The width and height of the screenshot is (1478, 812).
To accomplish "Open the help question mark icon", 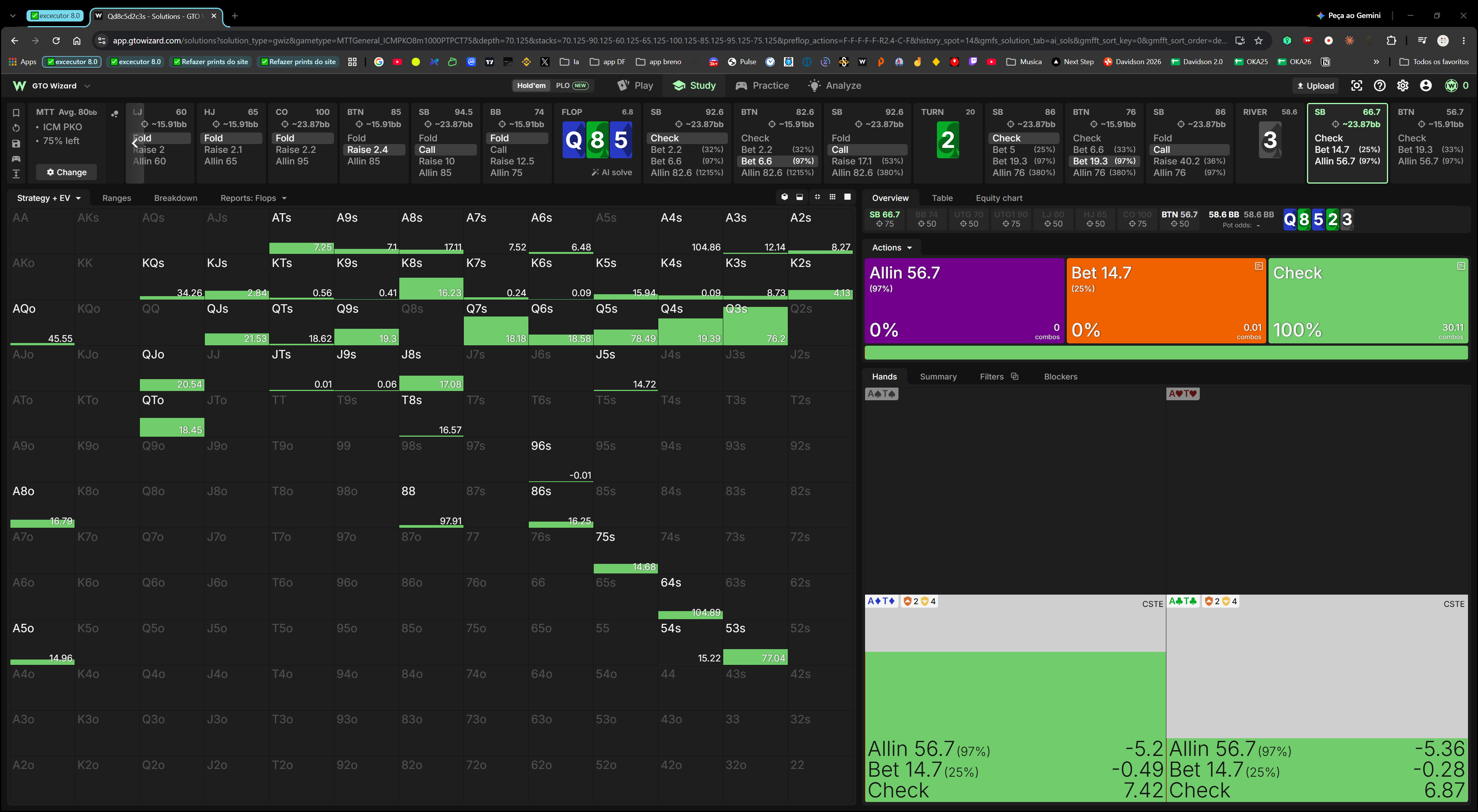I will click(x=1379, y=85).
